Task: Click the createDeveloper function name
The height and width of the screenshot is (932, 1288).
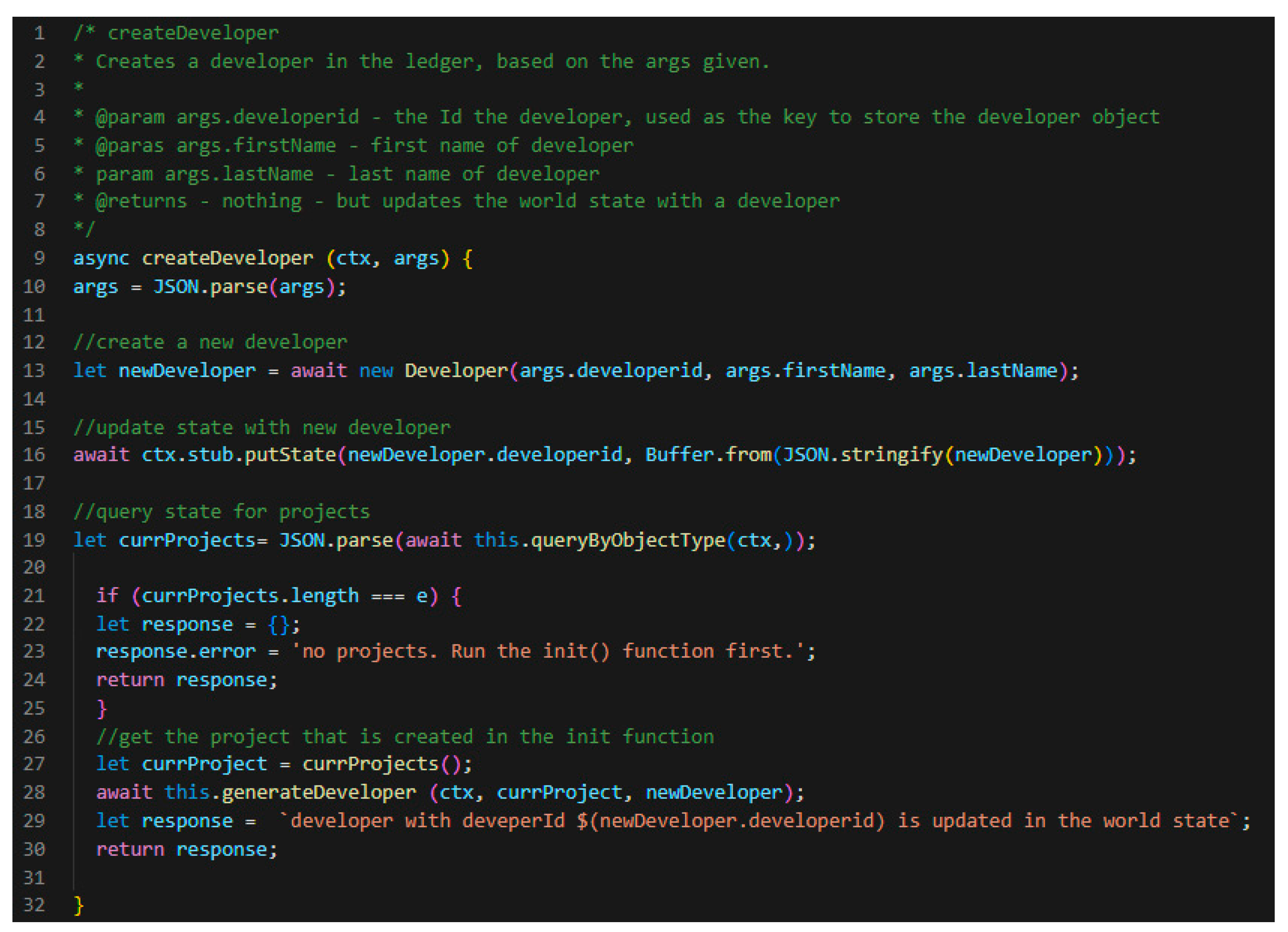Action: (x=227, y=258)
